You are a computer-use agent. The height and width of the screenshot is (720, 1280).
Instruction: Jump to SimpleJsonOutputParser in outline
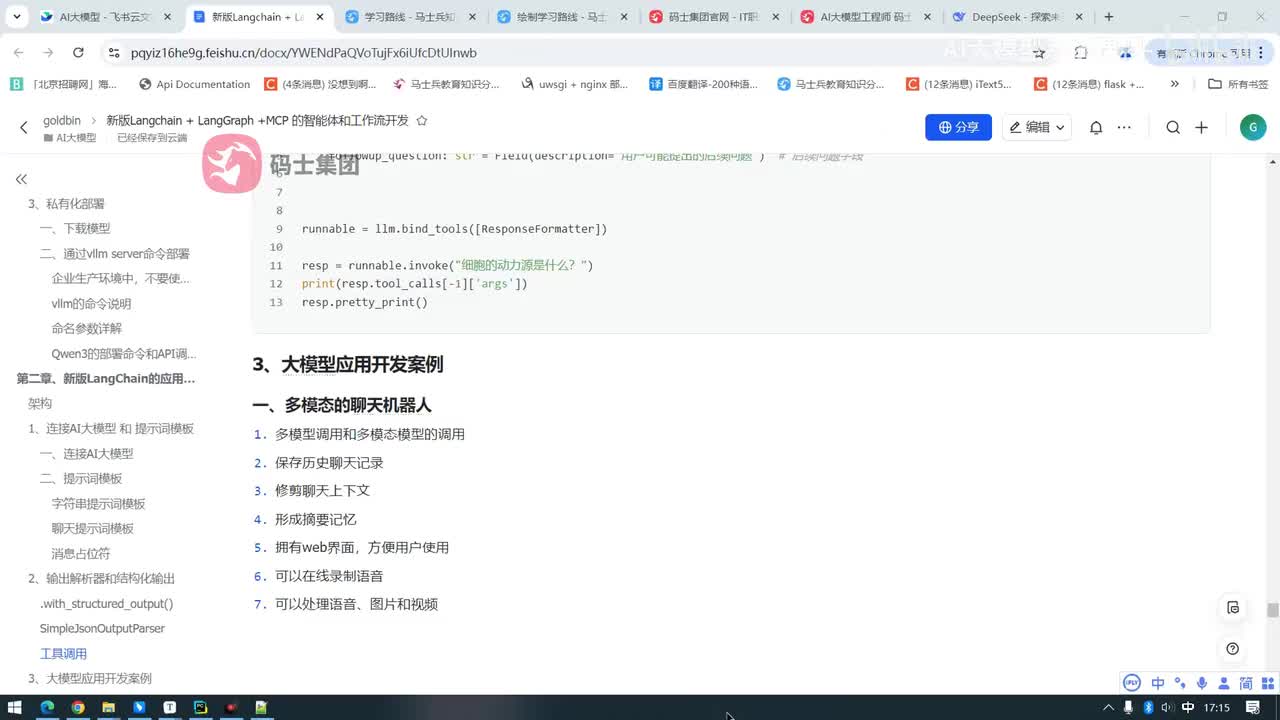102,628
